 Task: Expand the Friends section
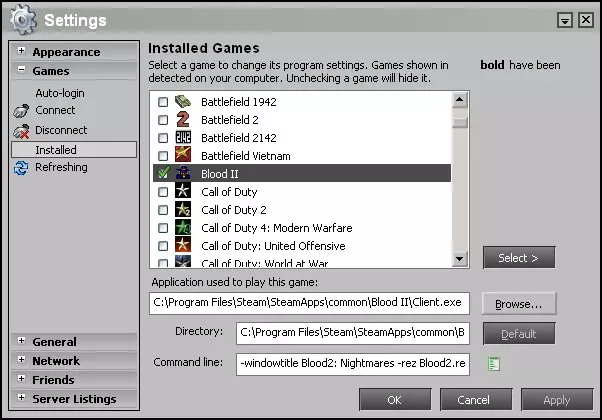click(x=22, y=379)
